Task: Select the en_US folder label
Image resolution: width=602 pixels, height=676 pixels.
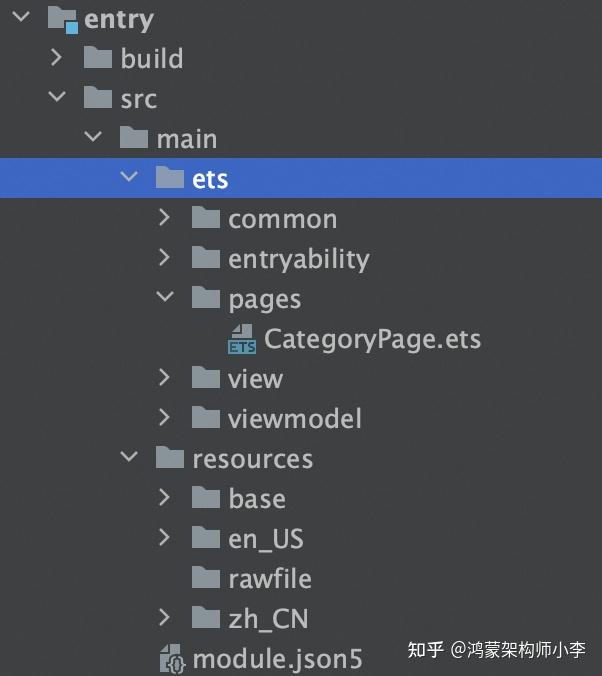Action: 266,539
